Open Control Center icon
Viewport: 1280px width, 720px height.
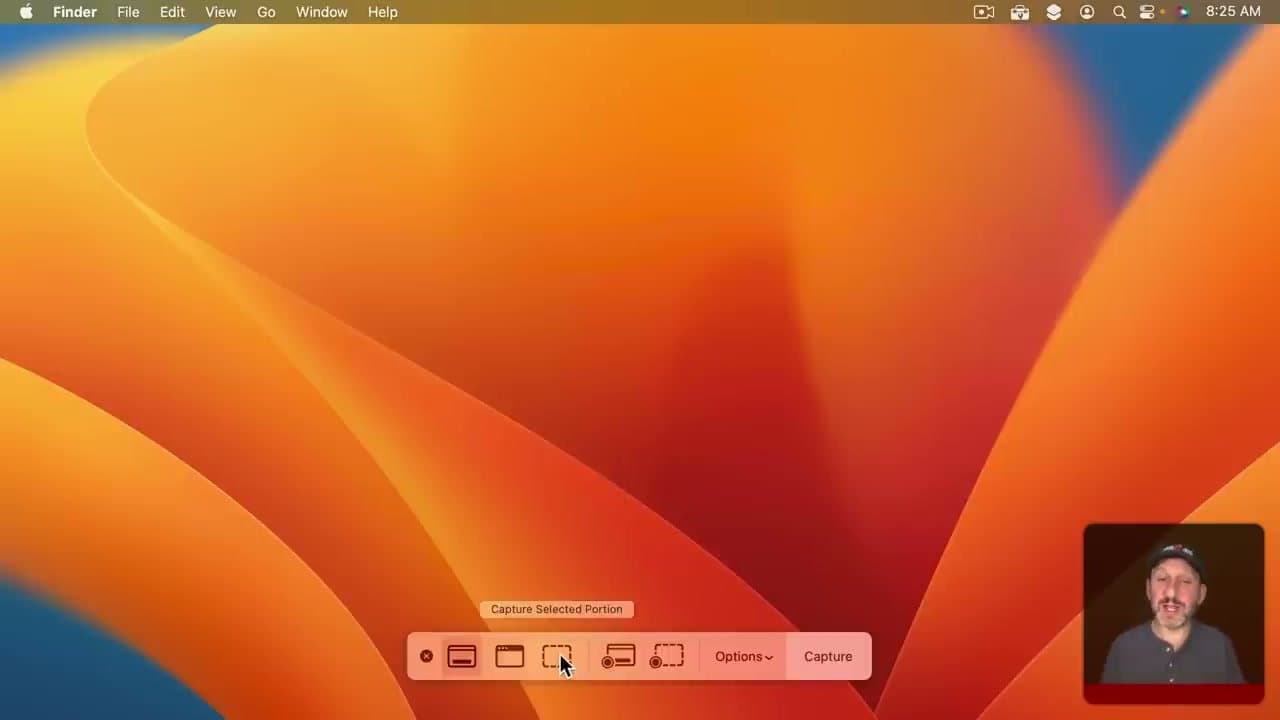click(x=1147, y=12)
